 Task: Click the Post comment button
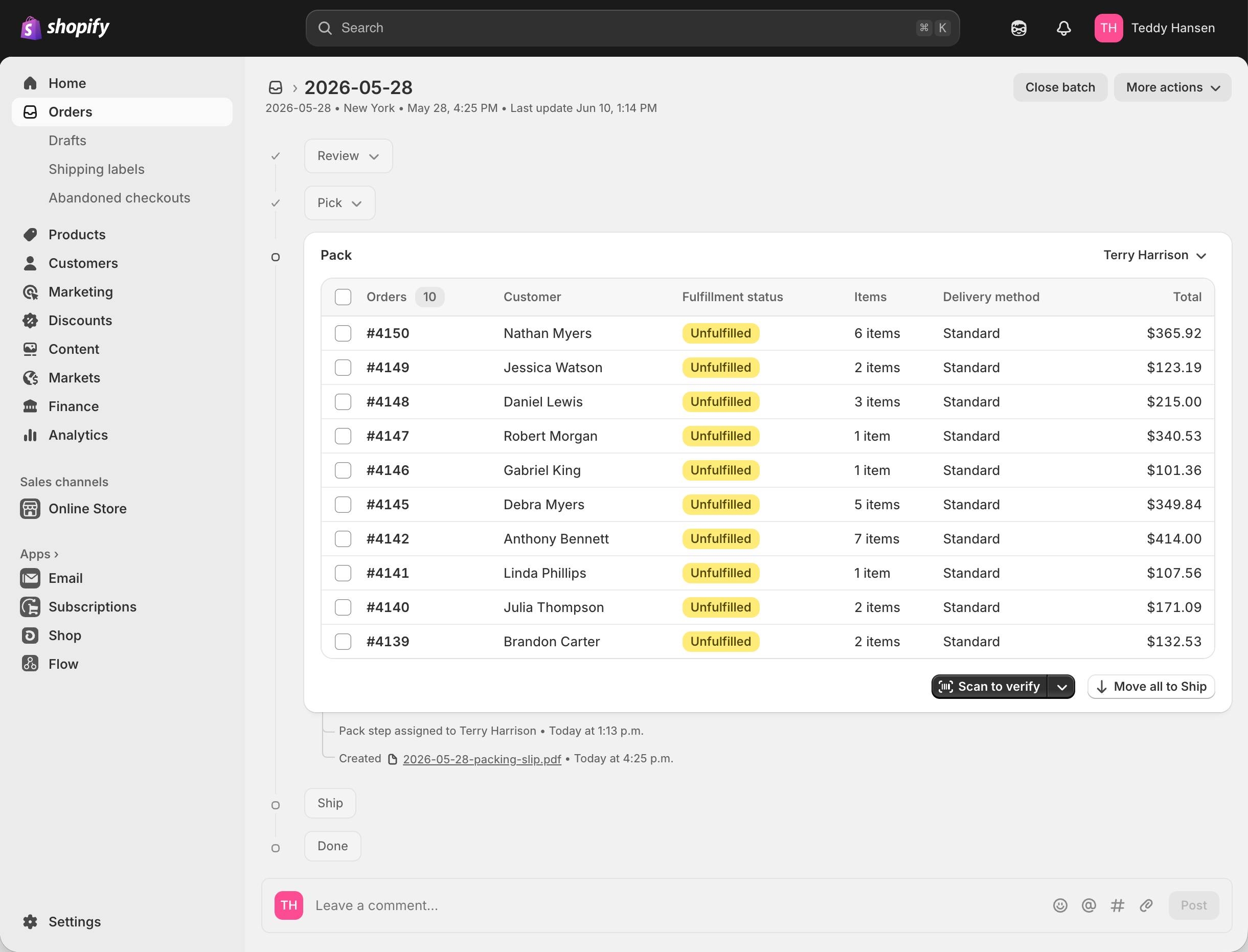(1193, 905)
